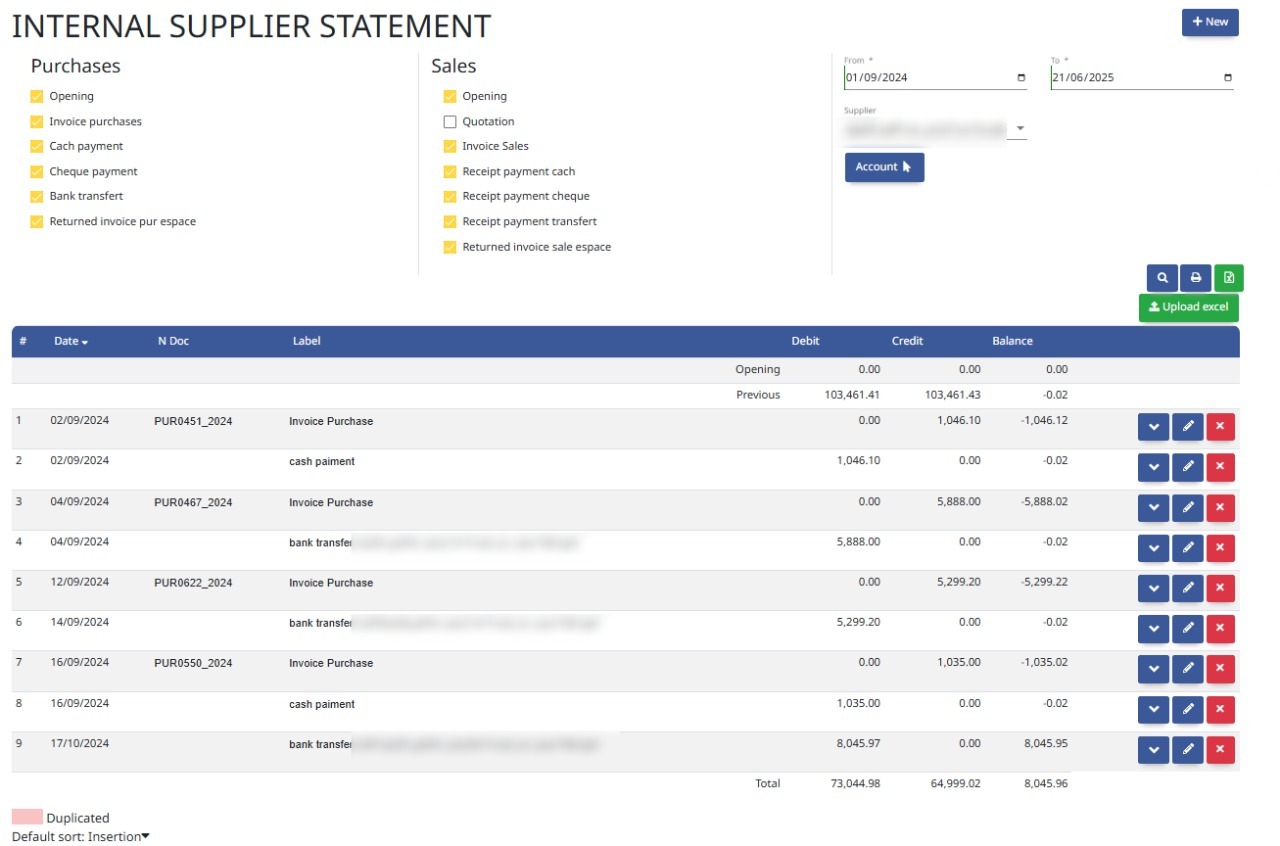Expand the 1,035.00 cash paiment row
This screenshot has width=1280, height=846.
(x=1154, y=710)
